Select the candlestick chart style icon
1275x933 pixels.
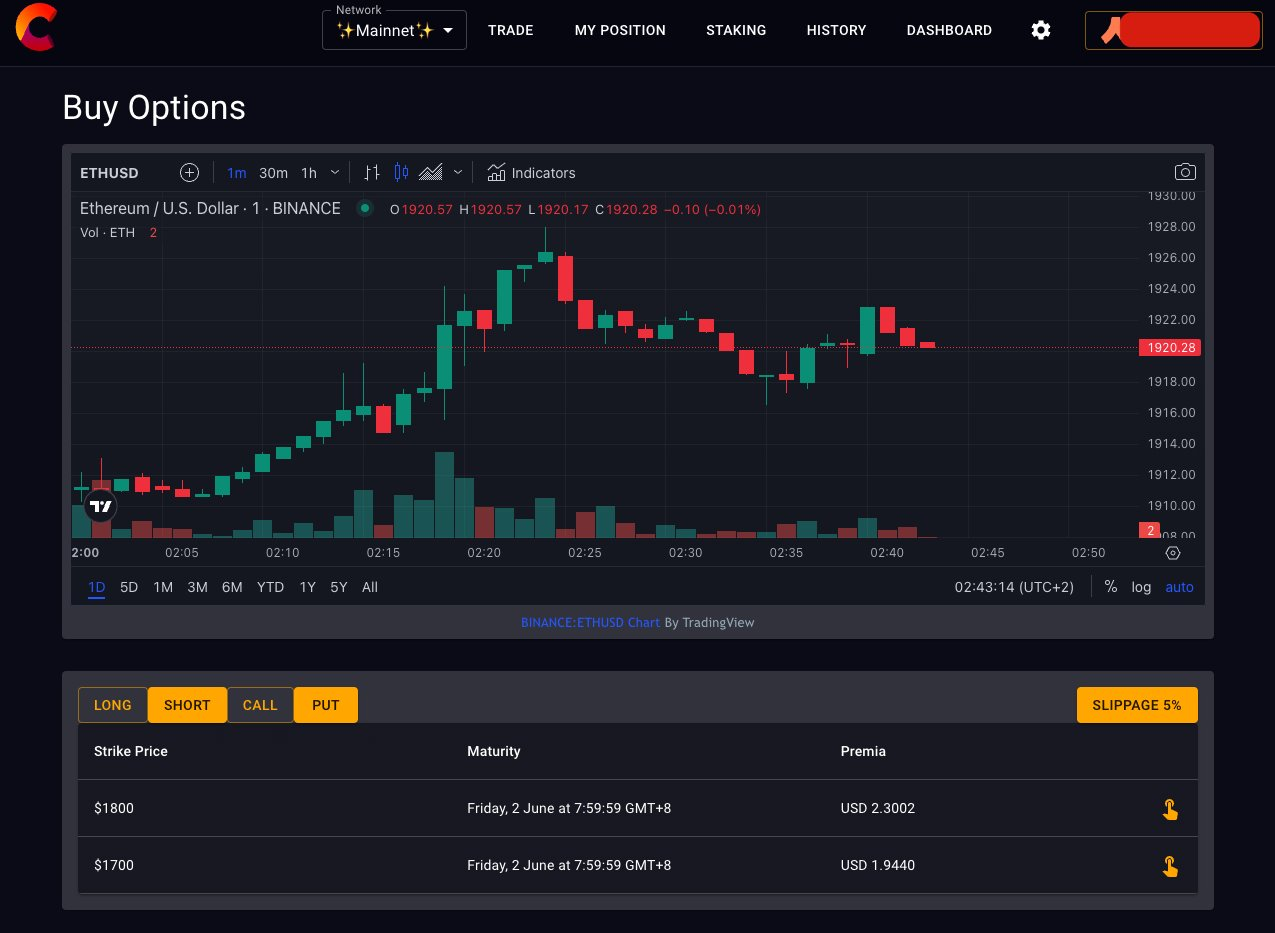(x=401, y=173)
